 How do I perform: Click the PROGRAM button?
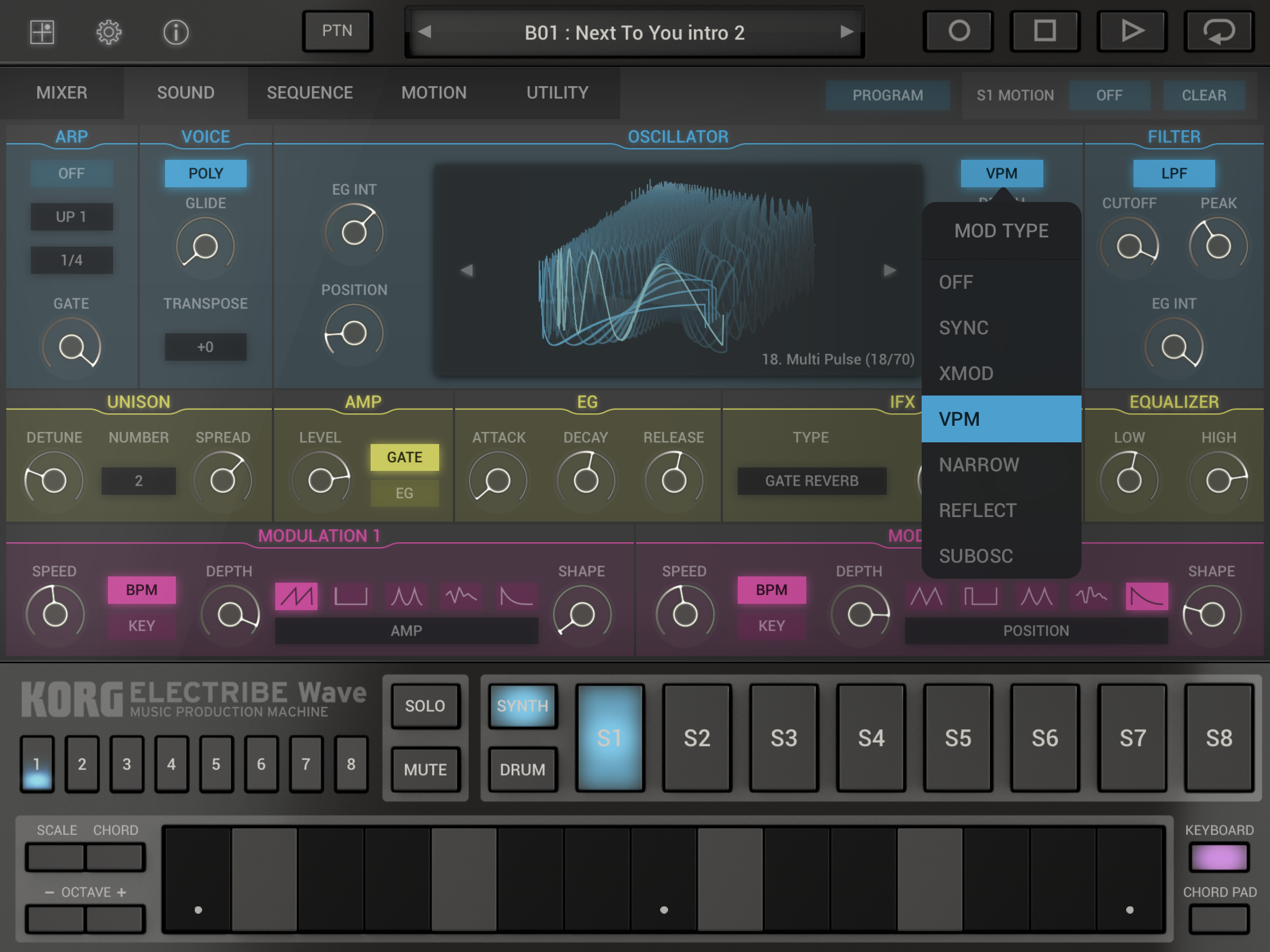[887, 95]
